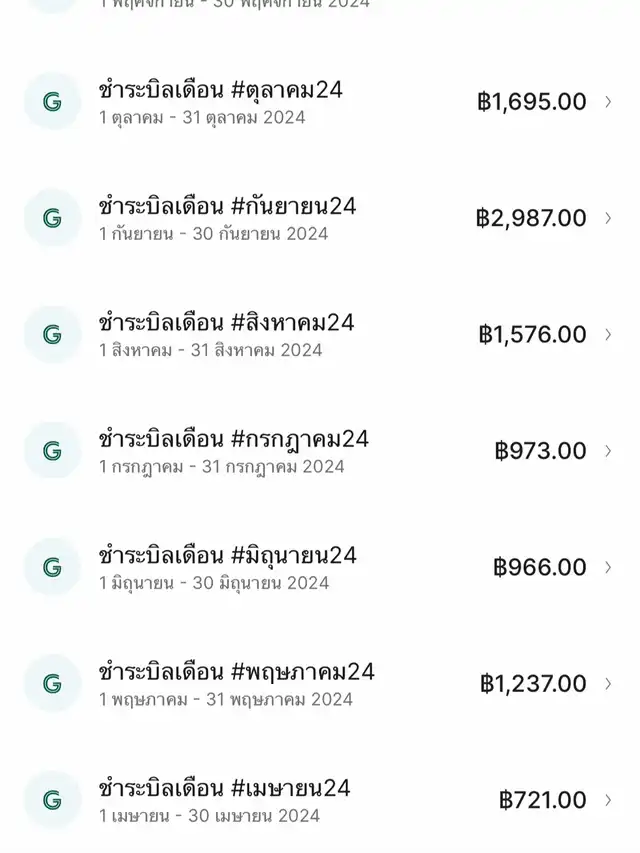Tap the G icon beside พฤษภาคม24 bill

pos(52,683)
